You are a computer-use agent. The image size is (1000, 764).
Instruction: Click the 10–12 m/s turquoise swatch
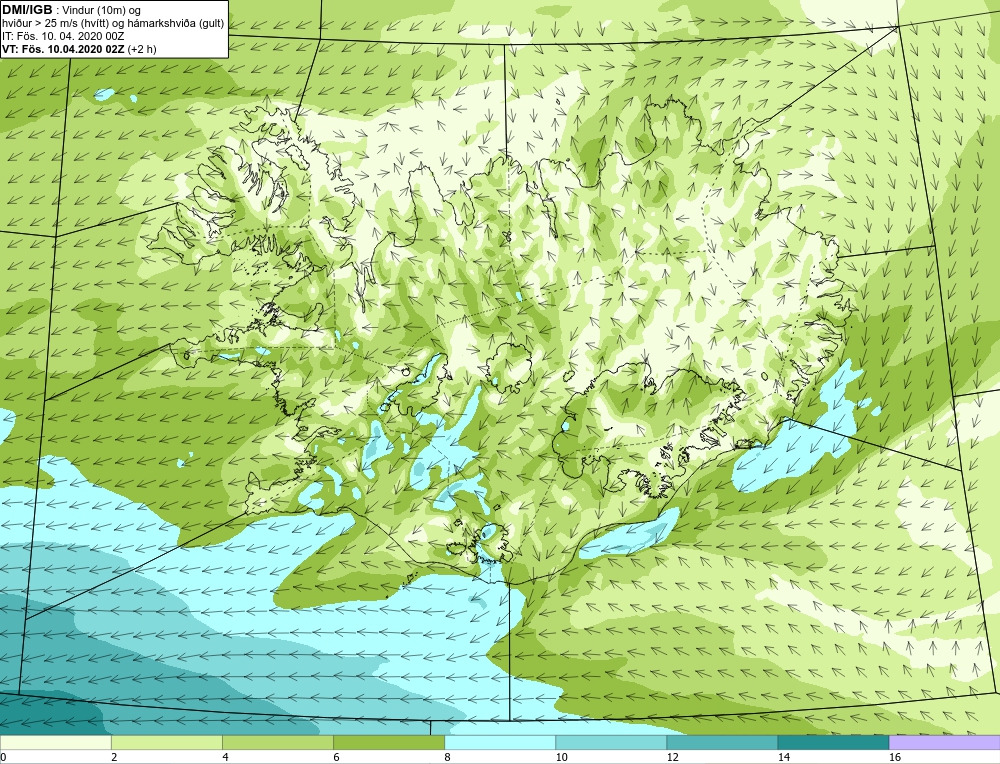tap(611, 742)
